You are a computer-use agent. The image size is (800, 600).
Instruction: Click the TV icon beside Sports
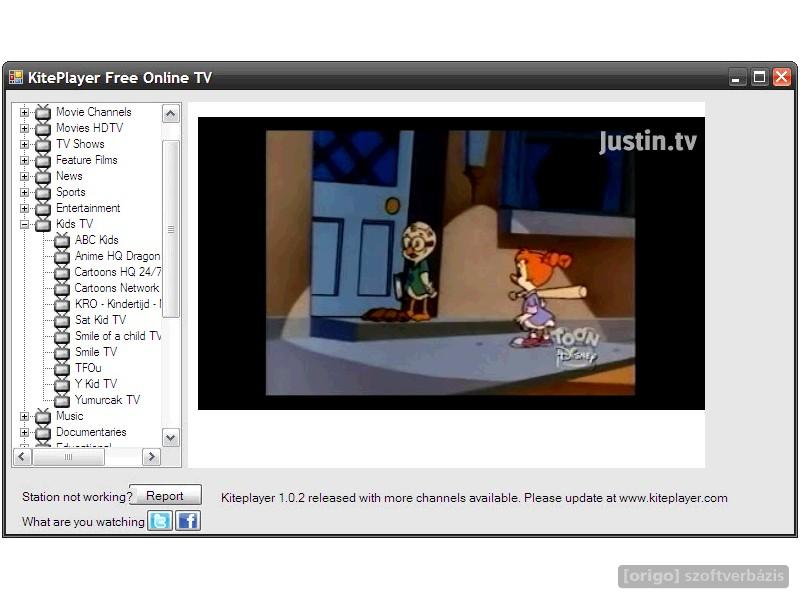coord(43,192)
